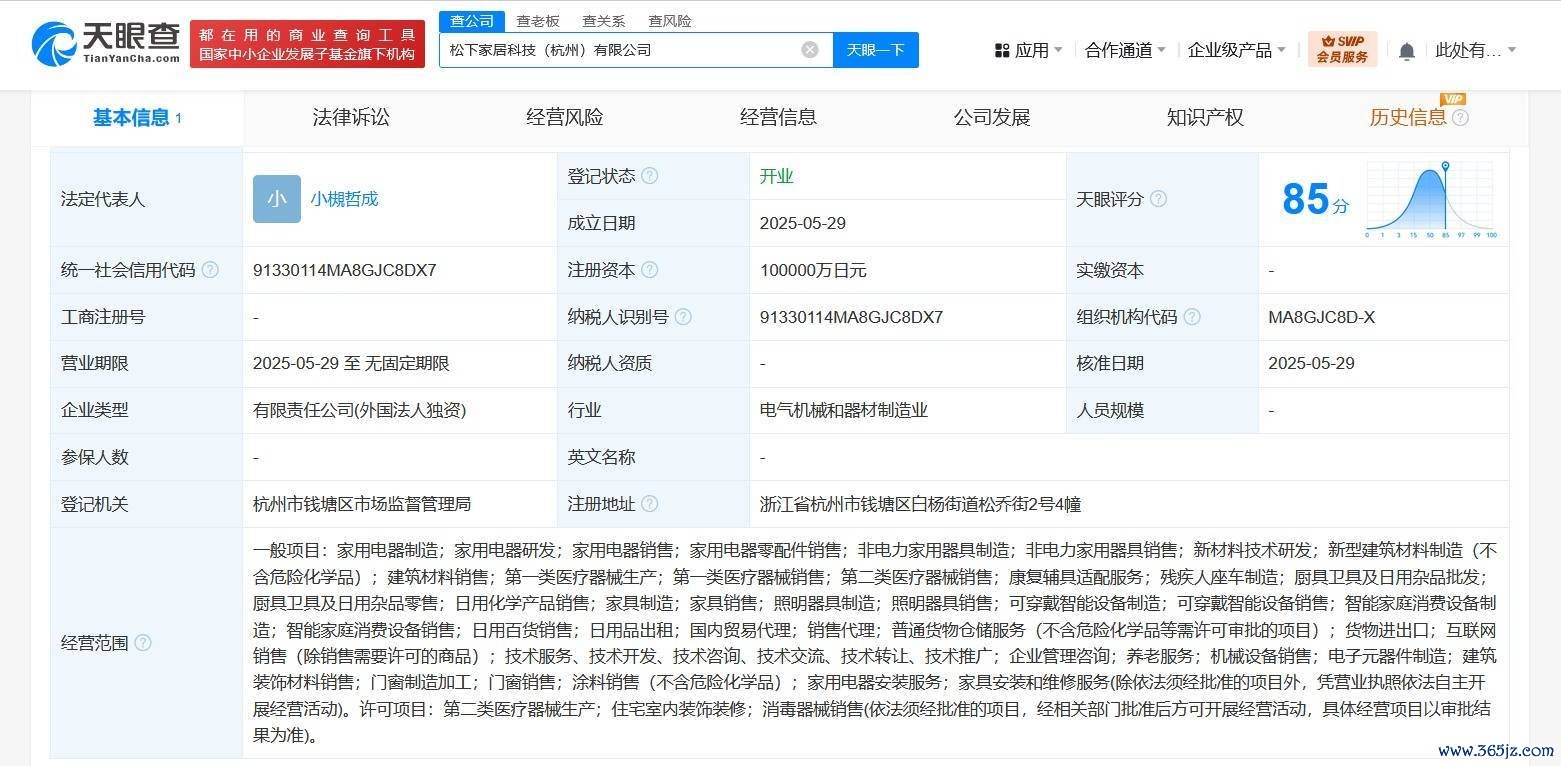
Task: Click the 小 avatar of the legal representative
Action: (276, 199)
